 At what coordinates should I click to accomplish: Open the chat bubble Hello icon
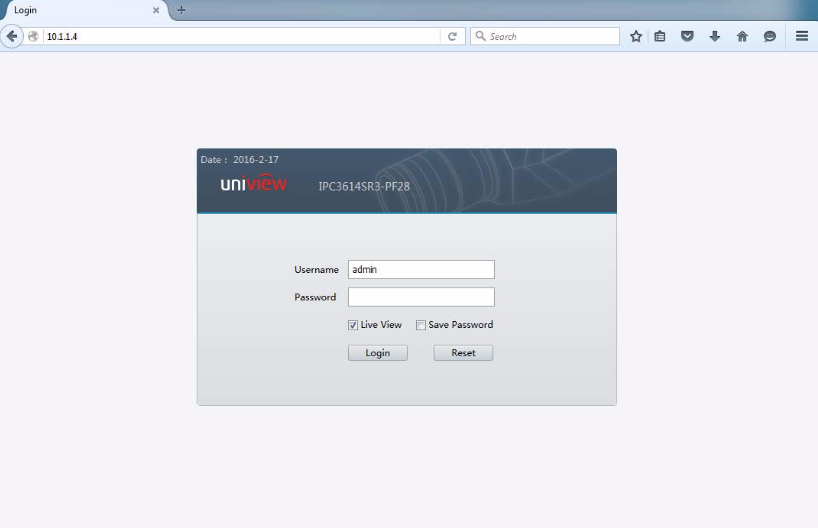(769, 37)
